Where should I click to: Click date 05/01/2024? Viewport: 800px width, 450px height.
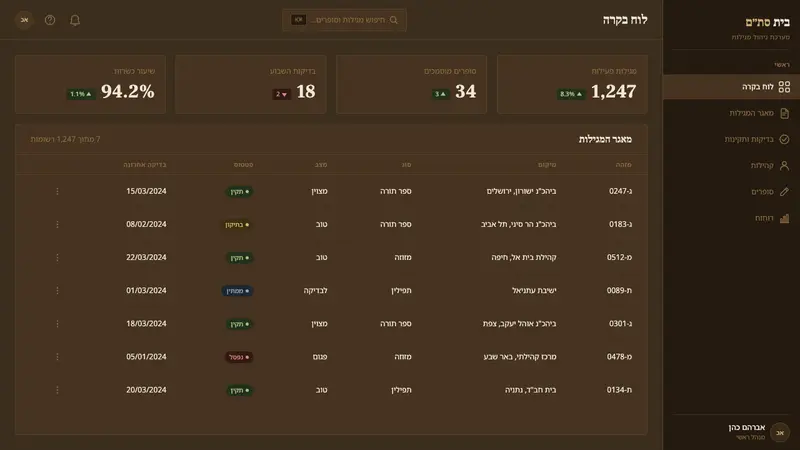coord(146,357)
